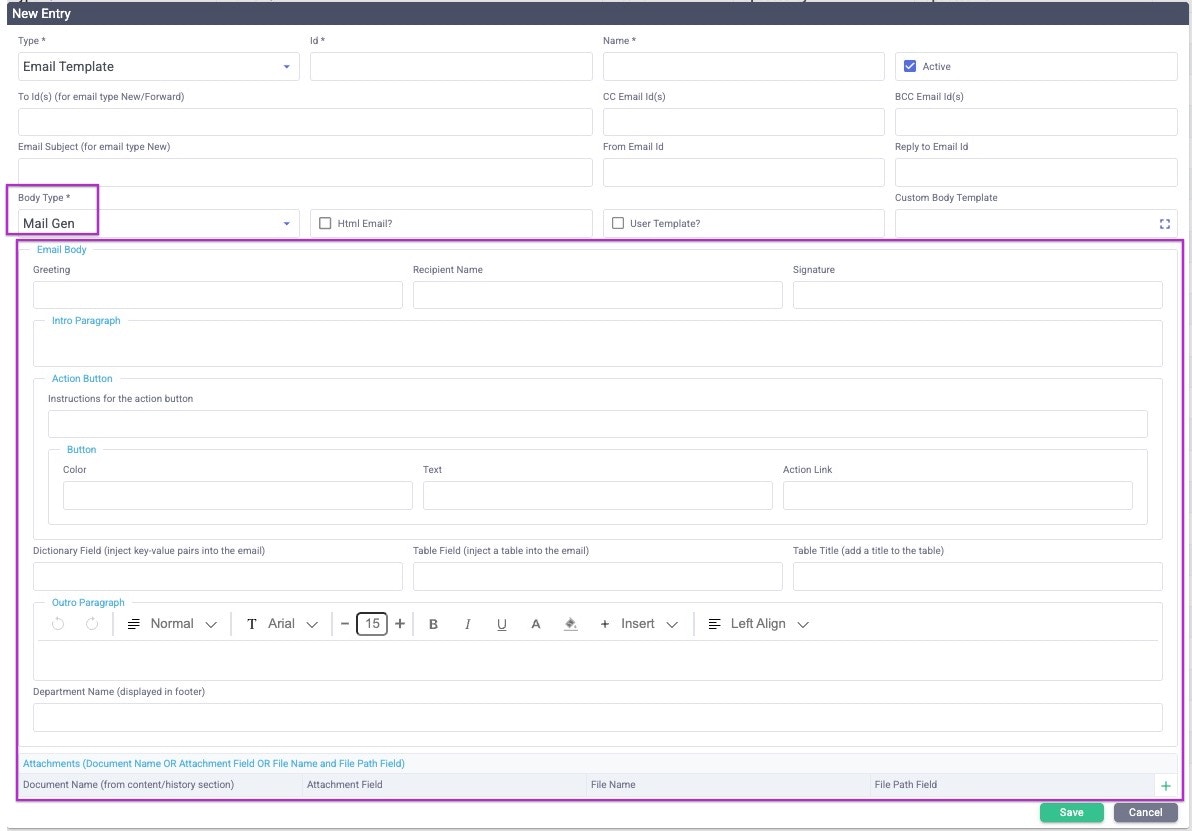This screenshot has height=831, width=1192.
Task: Check the User Template? checkbox
Action: [x=618, y=222]
